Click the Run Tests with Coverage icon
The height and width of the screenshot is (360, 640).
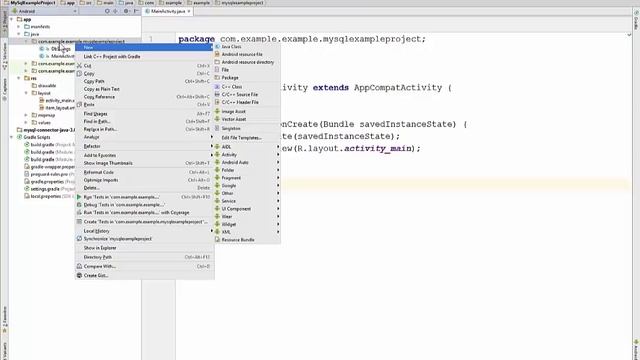tap(79, 212)
